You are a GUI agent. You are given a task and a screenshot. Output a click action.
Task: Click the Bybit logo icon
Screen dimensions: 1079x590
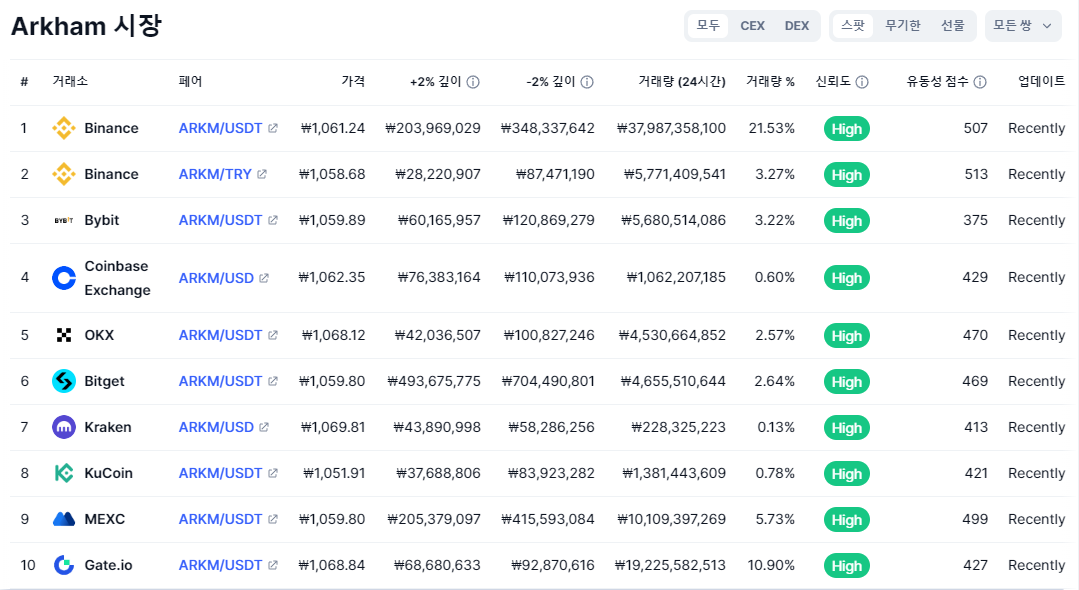pyautogui.click(x=64, y=220)
